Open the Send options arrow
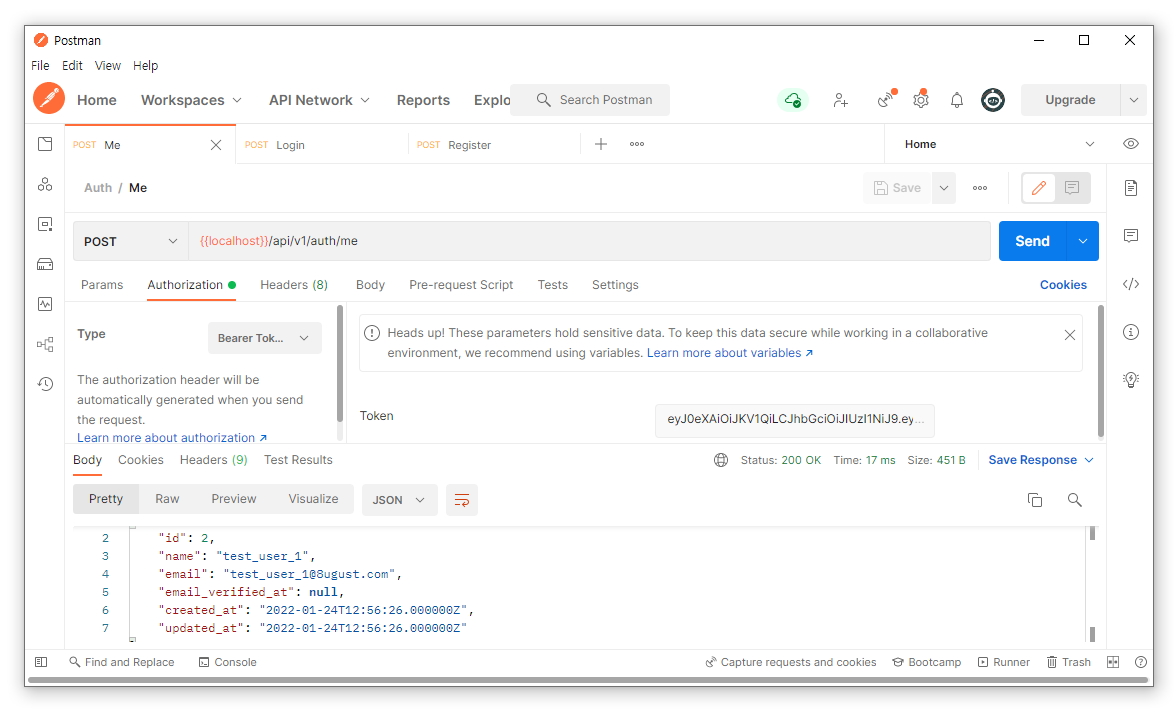This screenshot has height=714, width=1174. click(1083, 241)
